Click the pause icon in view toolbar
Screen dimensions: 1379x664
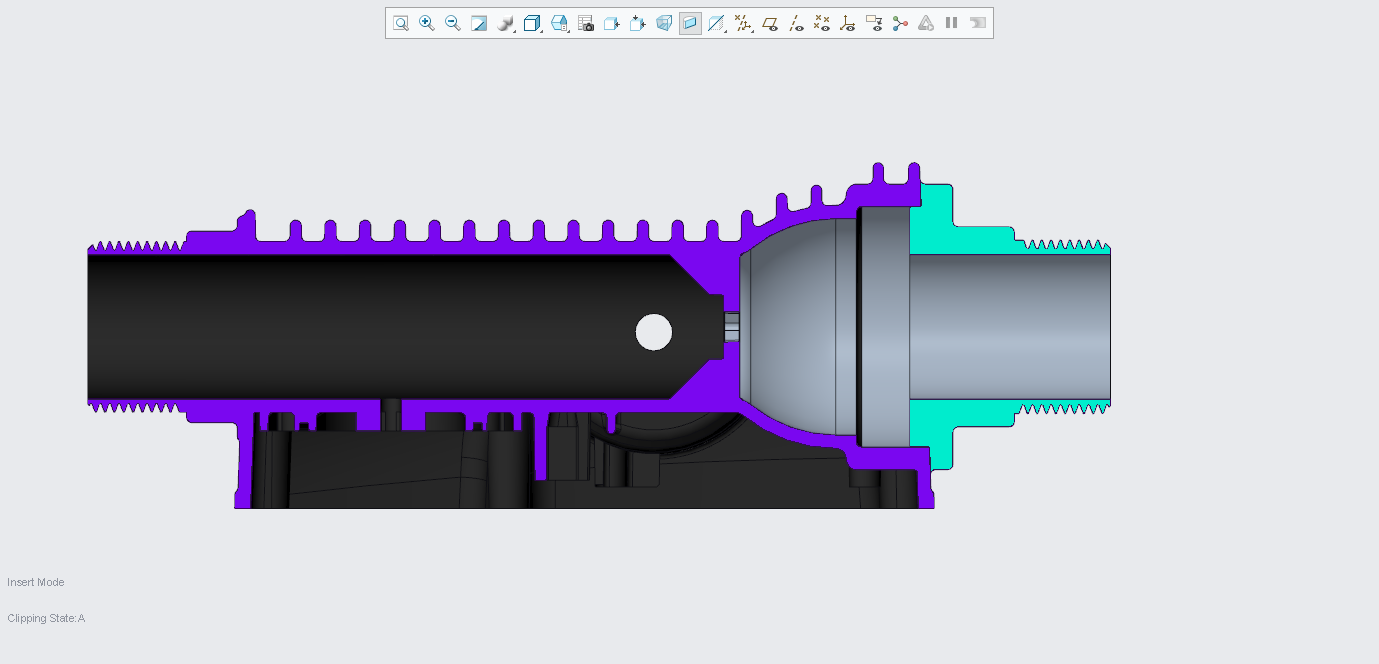[x=952, y=23]
